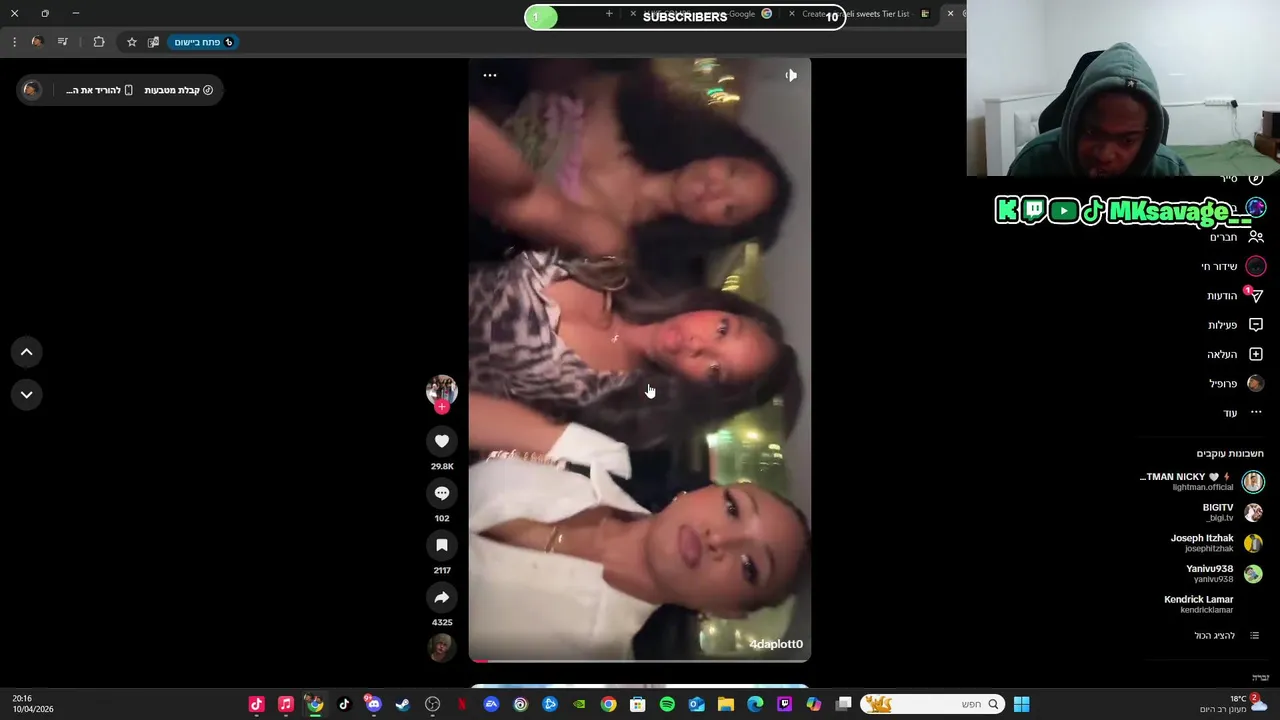This screenshot has width=1280, height=720.
Task: Open Netflix icon in taskbar
Action: pos(461,704)
